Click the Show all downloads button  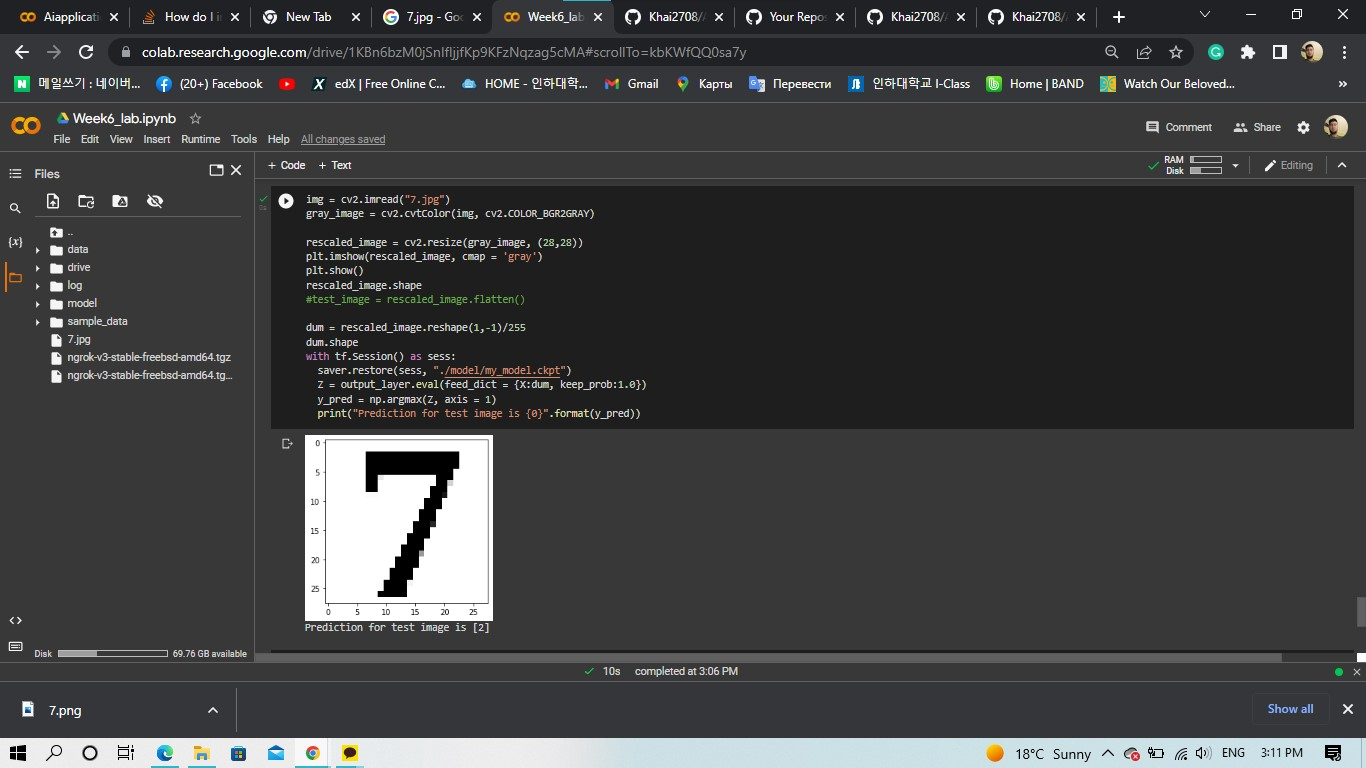[1290, 709]
